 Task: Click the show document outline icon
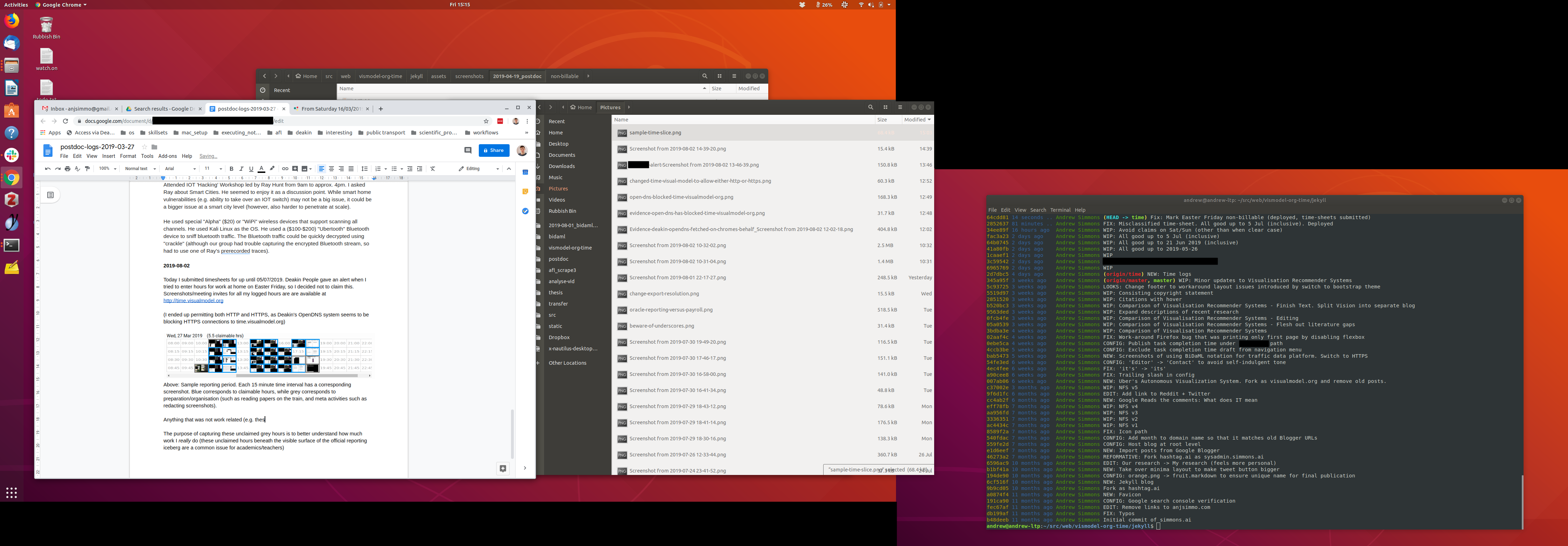50,195
